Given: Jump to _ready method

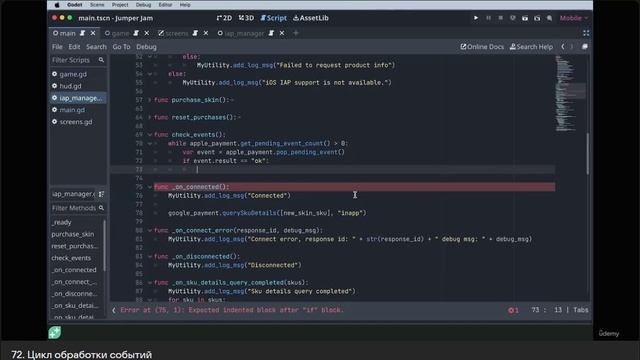Looking at the screenshot, I should click(62, 222).
